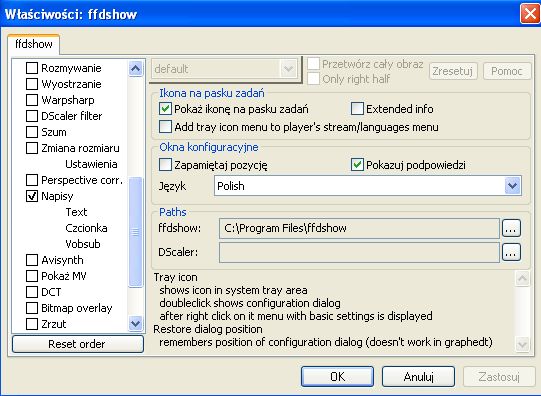
Task: Open Ustawienia under Zmiana rozmiaru
Action: click(x=91, y=164)
